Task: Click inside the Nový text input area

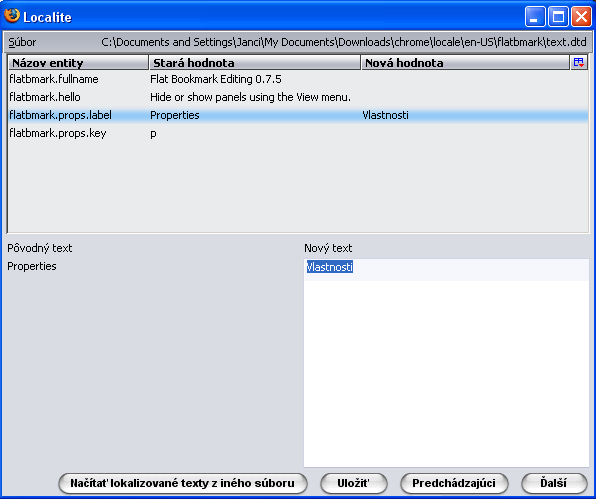Action: tap(446, 363)
